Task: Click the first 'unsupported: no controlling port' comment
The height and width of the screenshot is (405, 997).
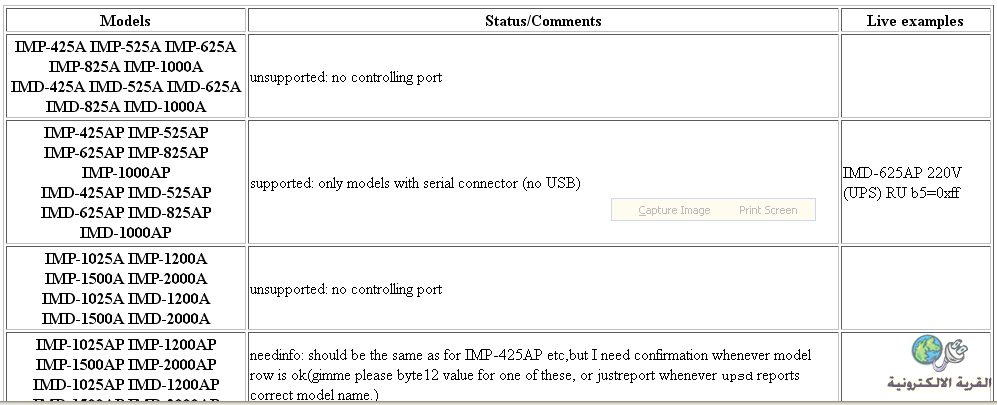Action: click(346, 78)
